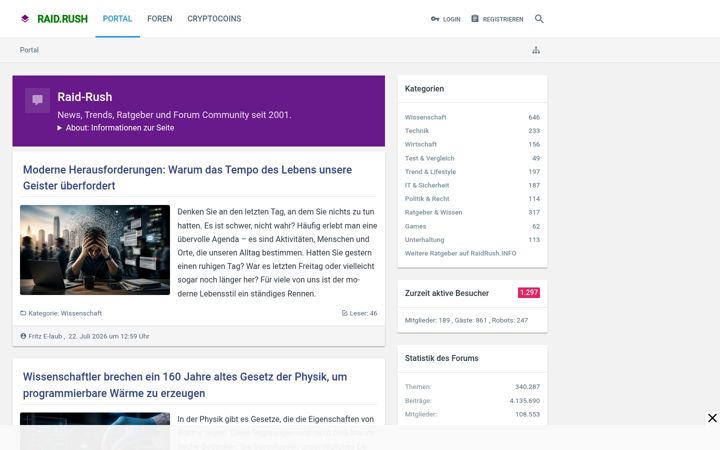Select Games category
Screen dimensions: 720x450
[x=415, y=226]
